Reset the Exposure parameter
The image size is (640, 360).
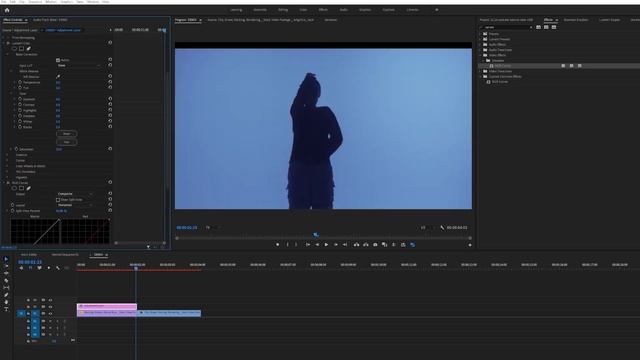(x=110, y=99)
